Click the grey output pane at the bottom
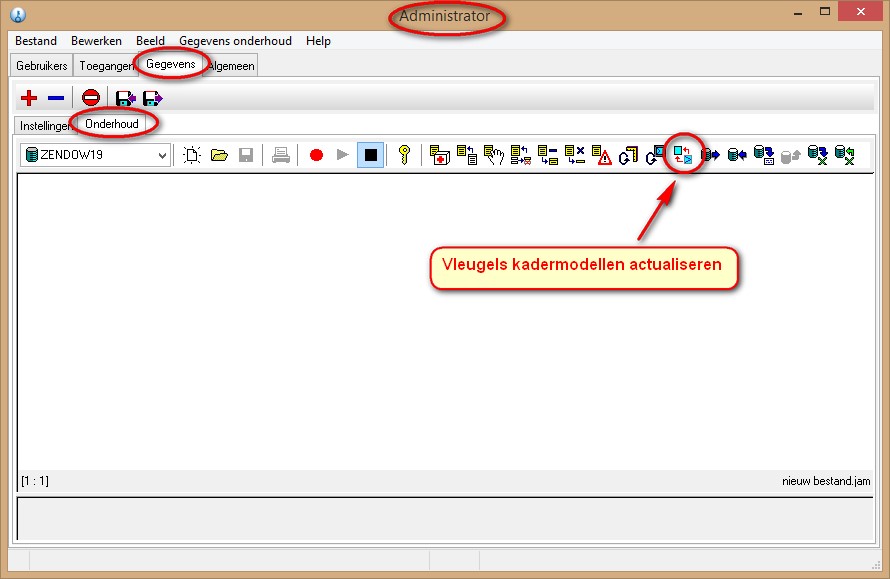Screen dimensions: 890x579 (x=446, y=518)
